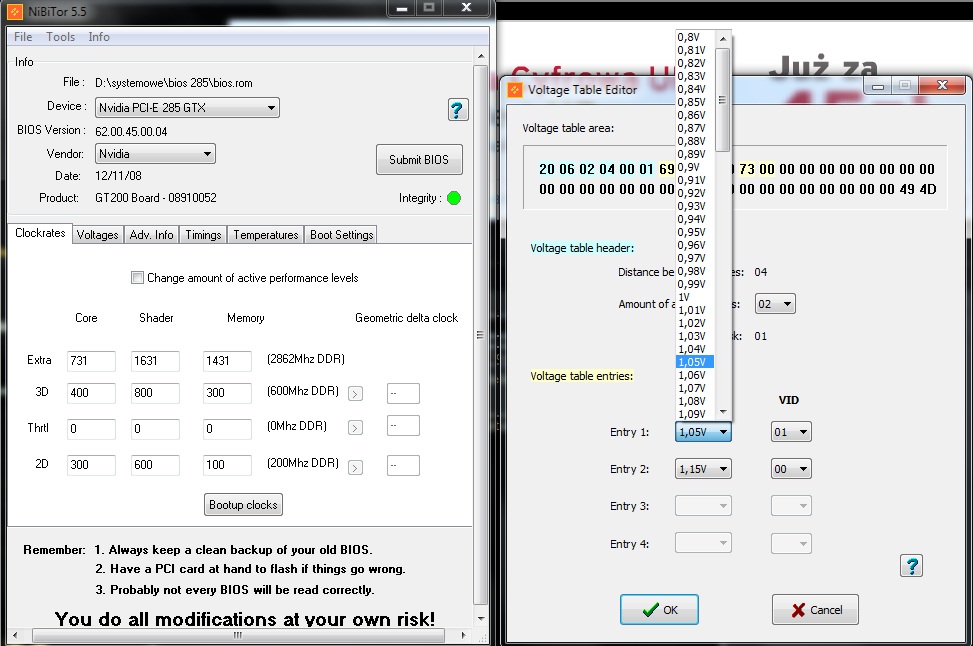Open help icon in Voltage Table Editor

pos(911,565)
